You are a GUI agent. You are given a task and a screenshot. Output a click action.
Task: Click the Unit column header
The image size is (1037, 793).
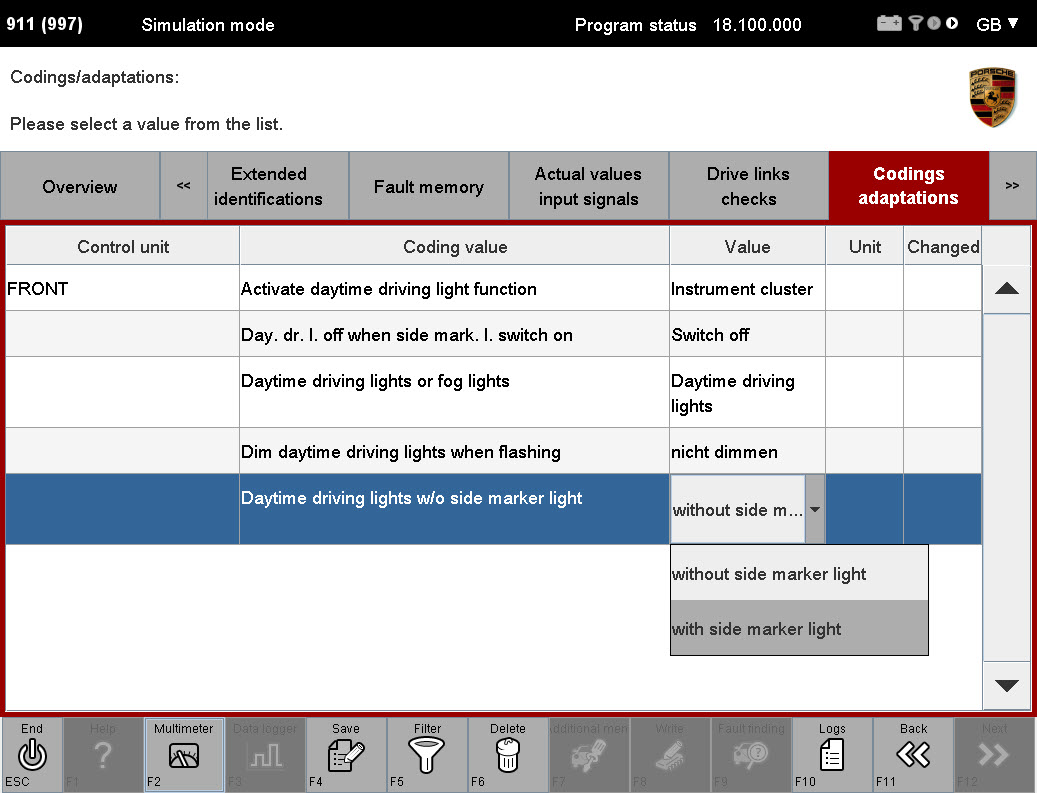pyautogui.click(x=864, y=247)
